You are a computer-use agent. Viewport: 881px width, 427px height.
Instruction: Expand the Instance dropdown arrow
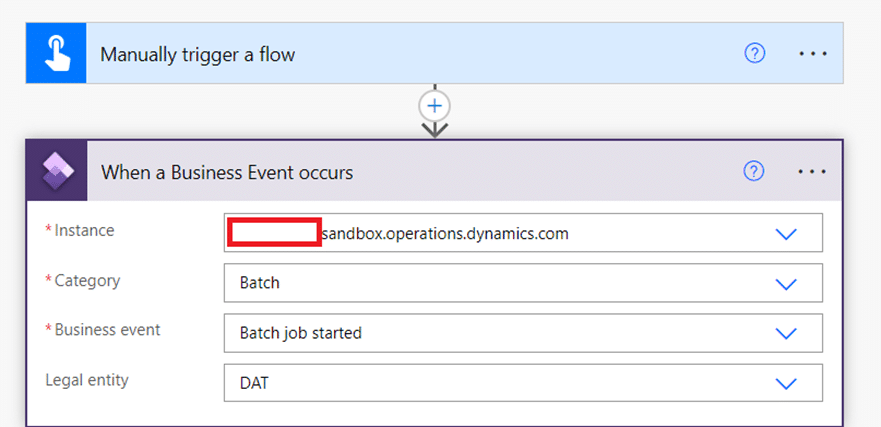click(786, 234)
